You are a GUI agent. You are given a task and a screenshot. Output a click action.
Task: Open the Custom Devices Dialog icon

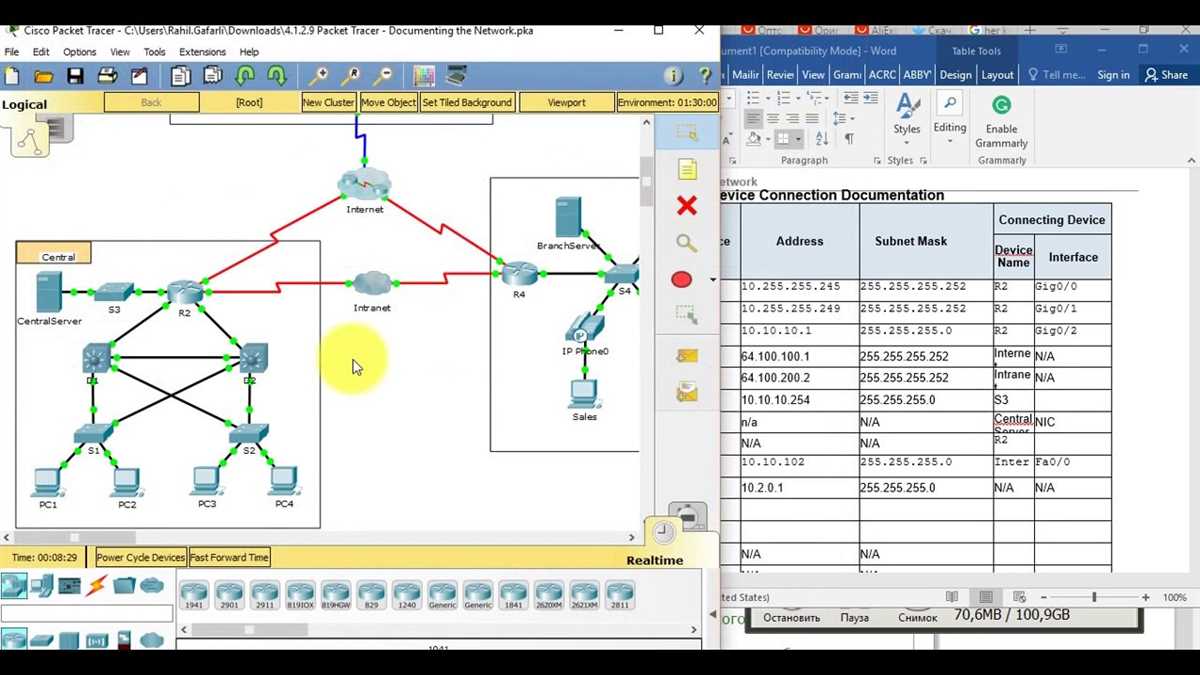[456, 76]
